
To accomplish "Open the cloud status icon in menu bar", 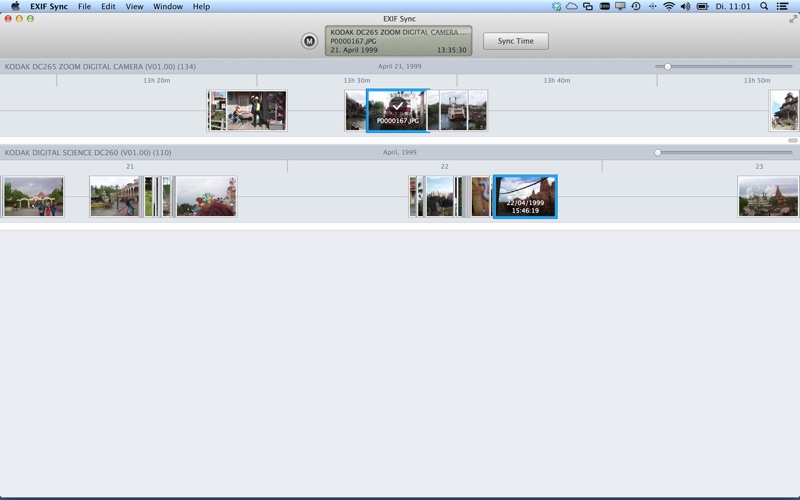I will click(x=572, y=6).
